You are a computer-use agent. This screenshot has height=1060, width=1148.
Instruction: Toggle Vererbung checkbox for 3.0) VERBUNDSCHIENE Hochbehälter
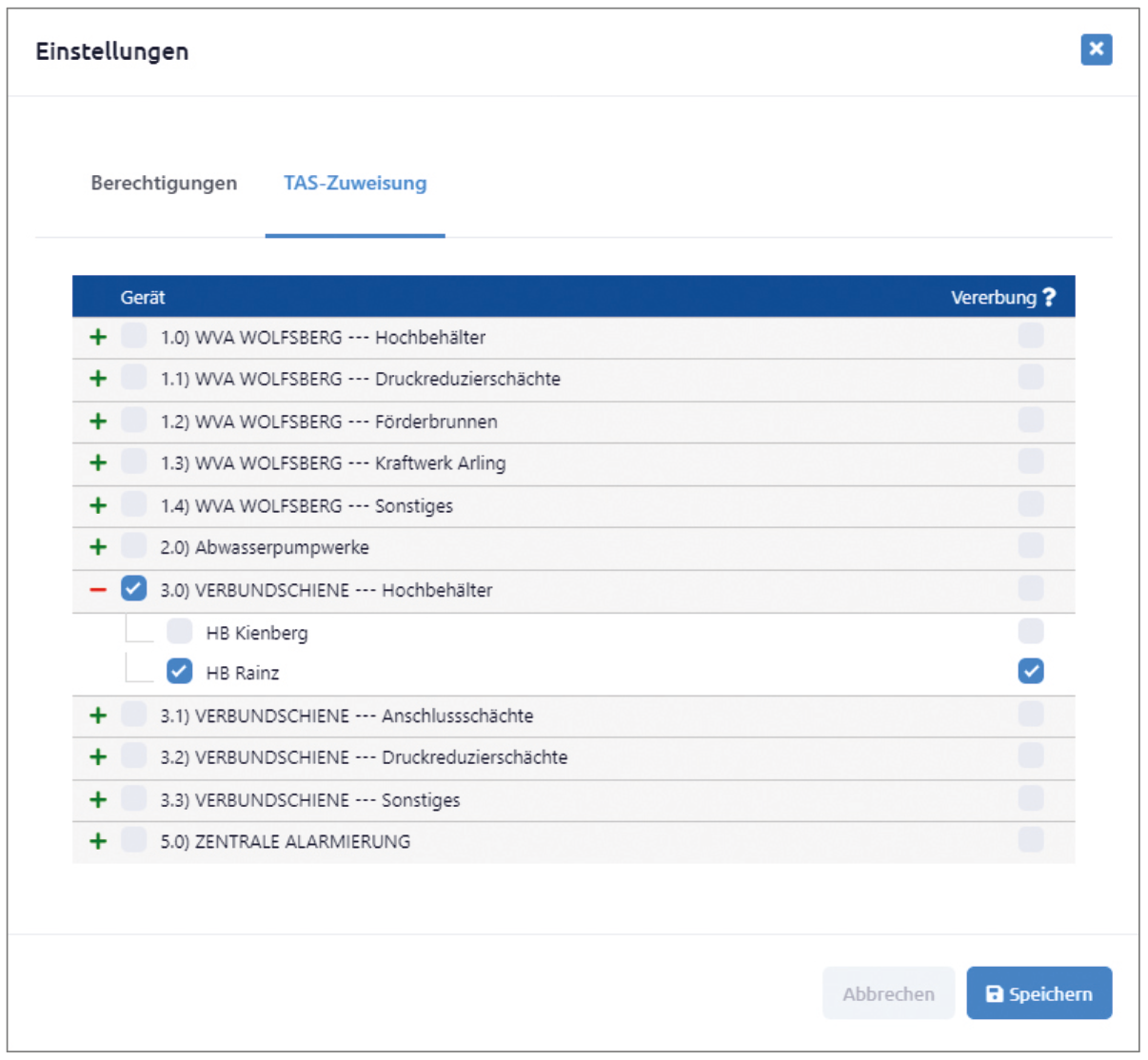(1030, 588)
